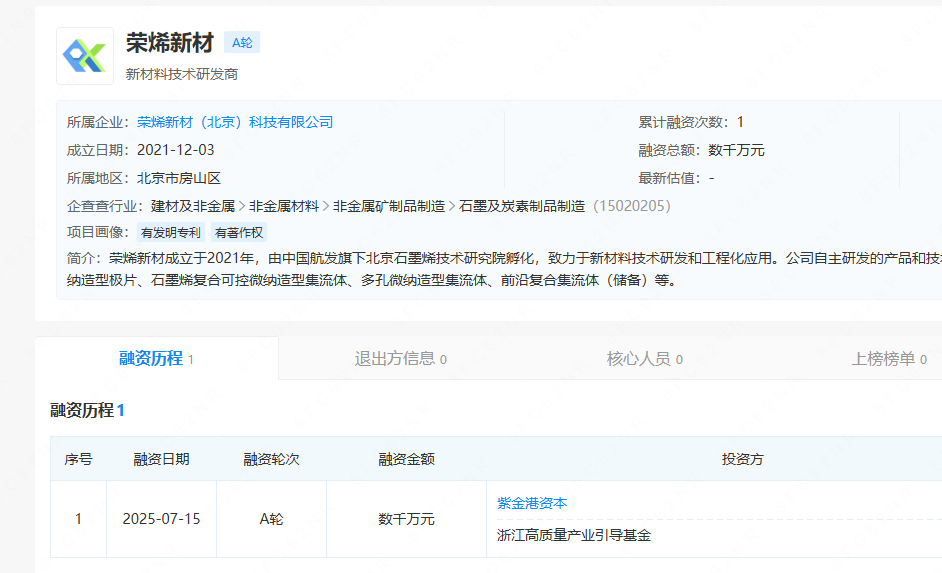This screenshot has height=573, width=942.
Task: Click the row number 1 cell
Action: tap(78, 519)
